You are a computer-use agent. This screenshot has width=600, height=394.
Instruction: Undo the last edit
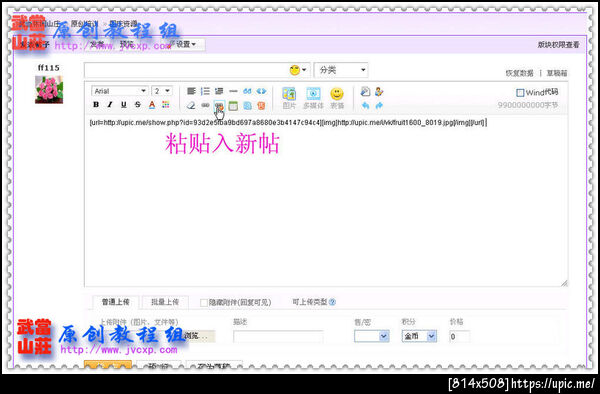click(x=365, y=105)
